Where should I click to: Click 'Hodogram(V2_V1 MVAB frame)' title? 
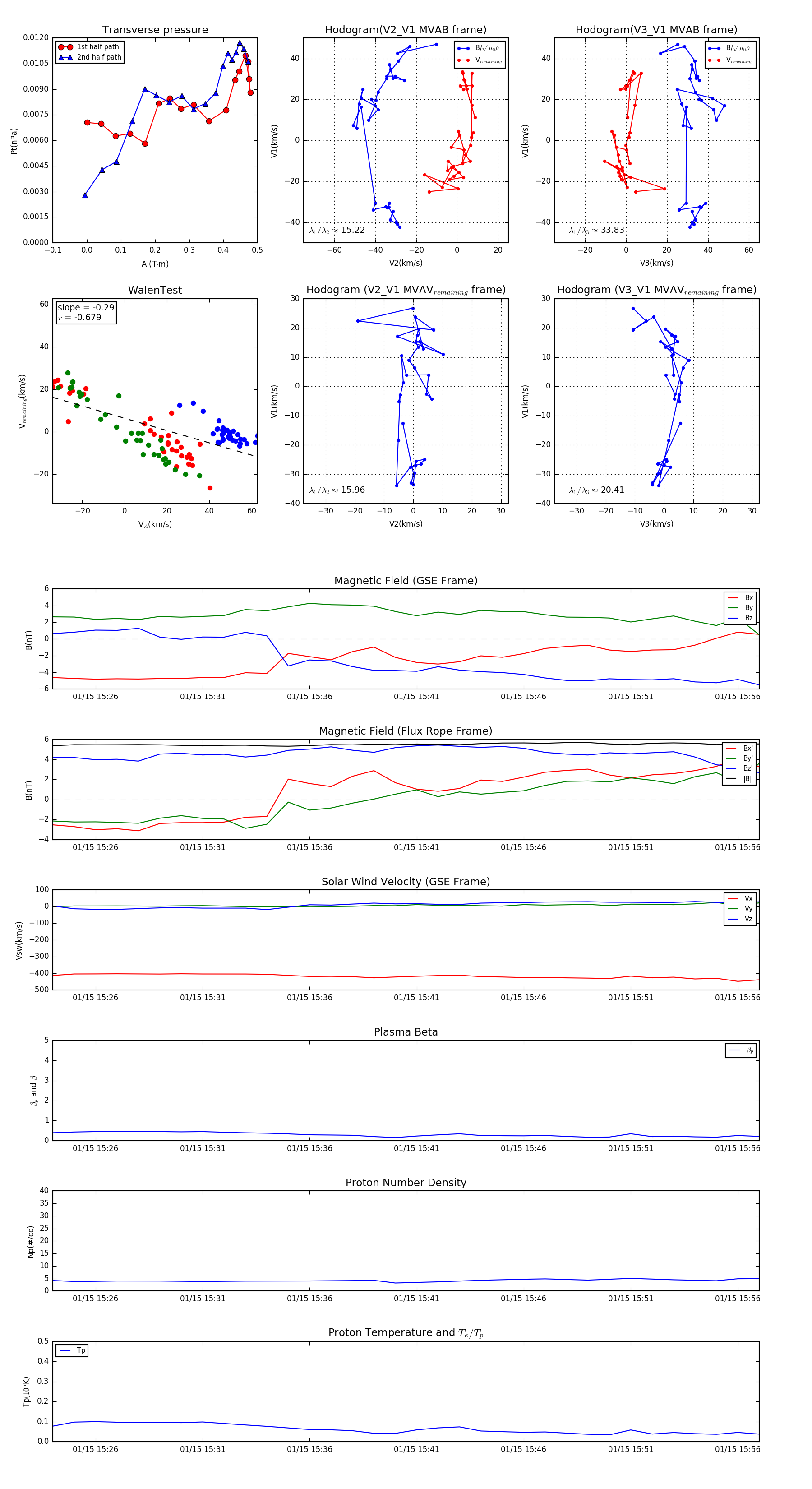[x=406, y=29]
